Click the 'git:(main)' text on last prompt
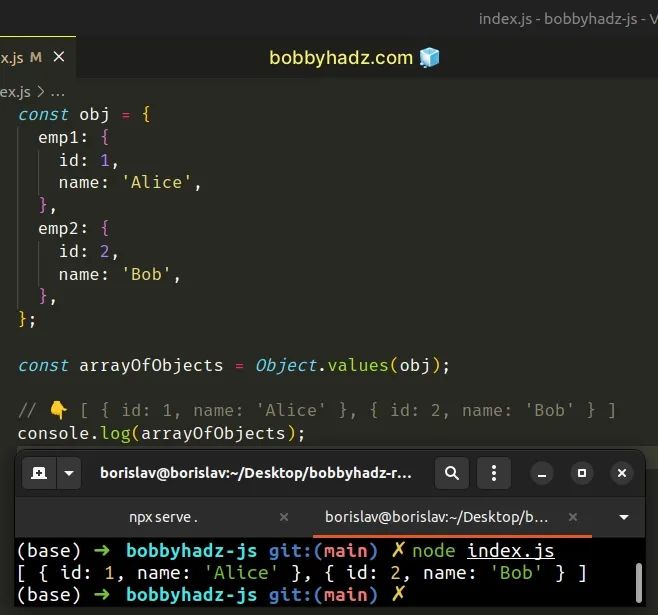The image size is (658, 615). (x=324, y=595)
